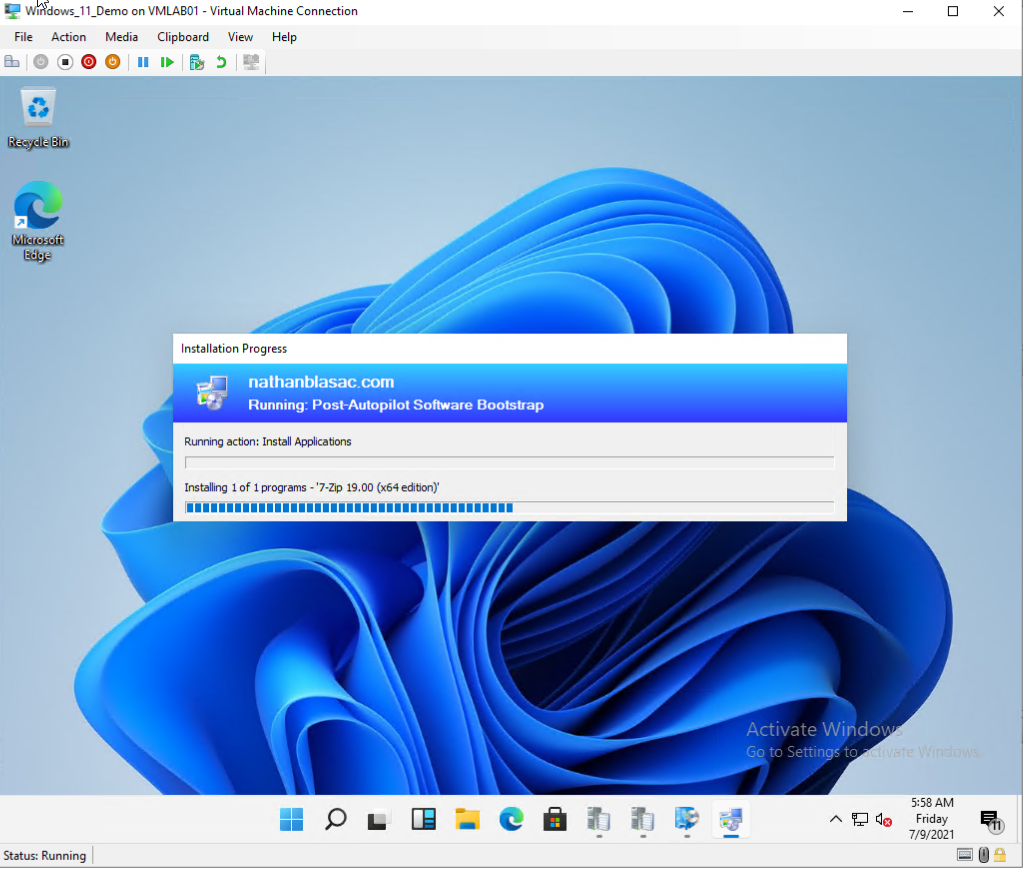
Task: Click the 7-Zip installation progress bar
Action: [509, 507]
